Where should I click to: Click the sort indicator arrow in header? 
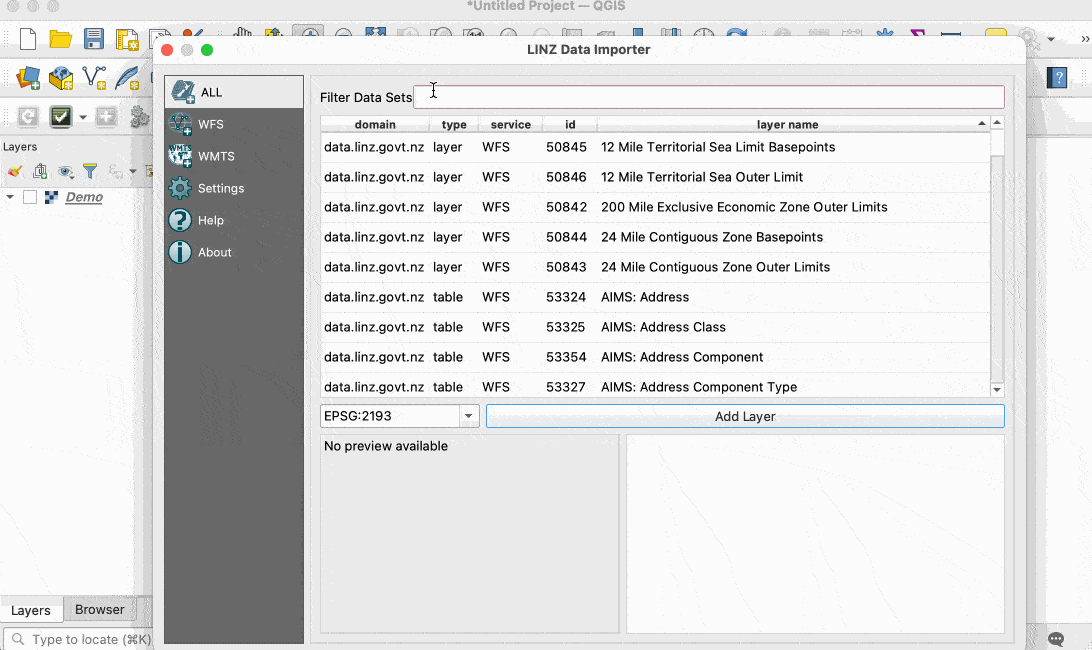[x=982, y=123]
